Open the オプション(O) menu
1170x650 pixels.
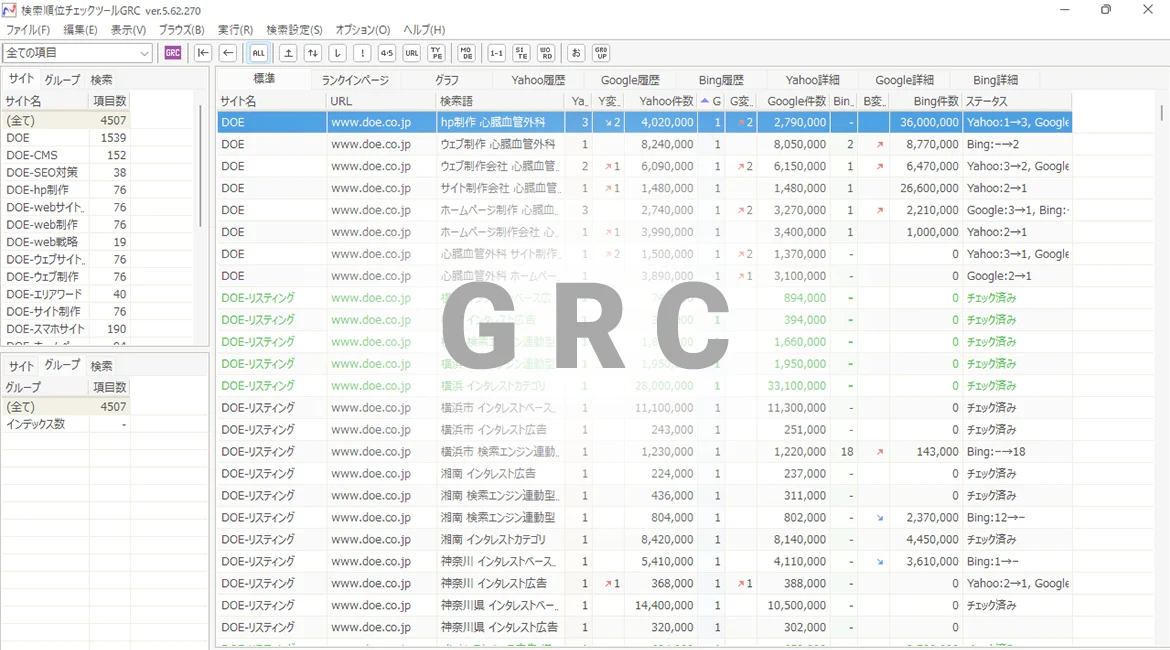click(x=363, y=30)
